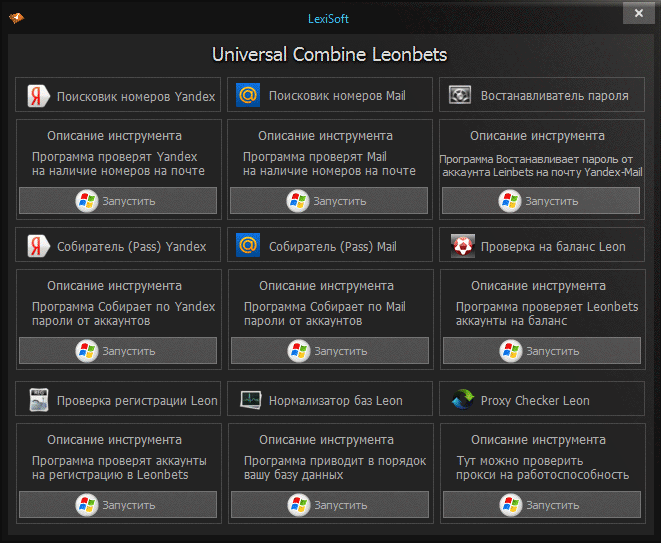The image size is (661, 543).
Task: Run Востанавливатель пароля via Запустить
Action: [x=541, y=201]
